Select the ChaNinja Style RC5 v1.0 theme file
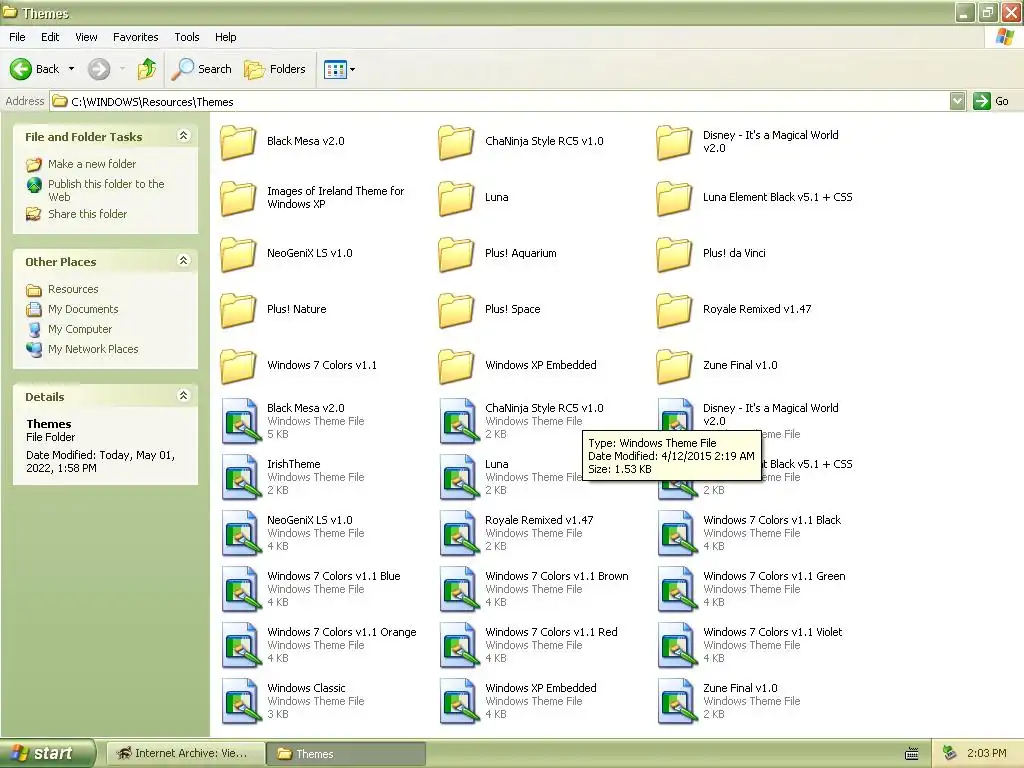Viewport: 1024px width, 768px height. 459,422
